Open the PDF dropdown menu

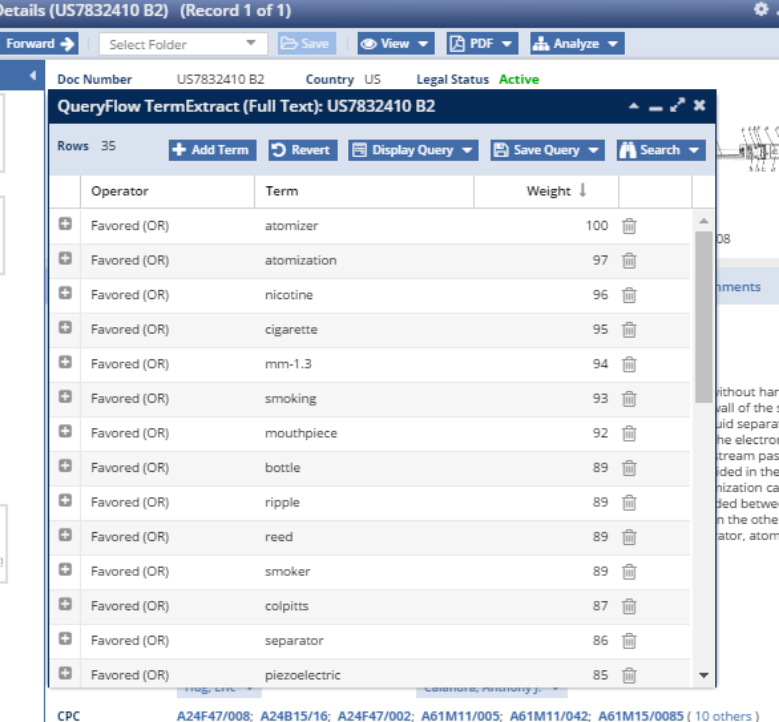tap(482, 44)
